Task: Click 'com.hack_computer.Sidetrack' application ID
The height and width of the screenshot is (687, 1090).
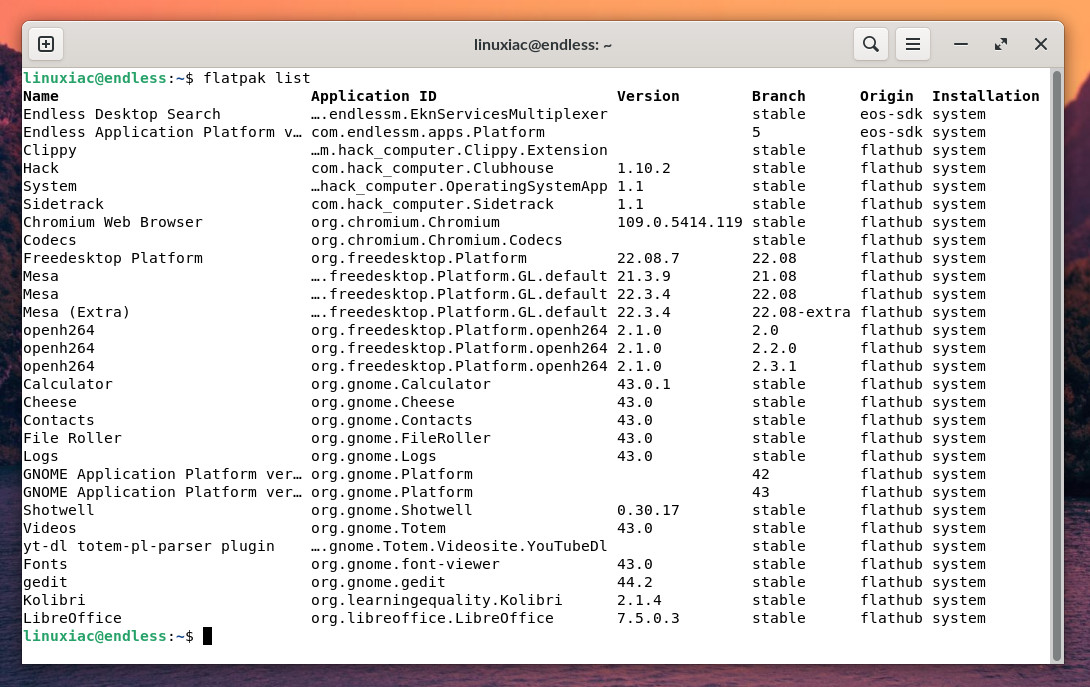Action: (x=432, y=204)
